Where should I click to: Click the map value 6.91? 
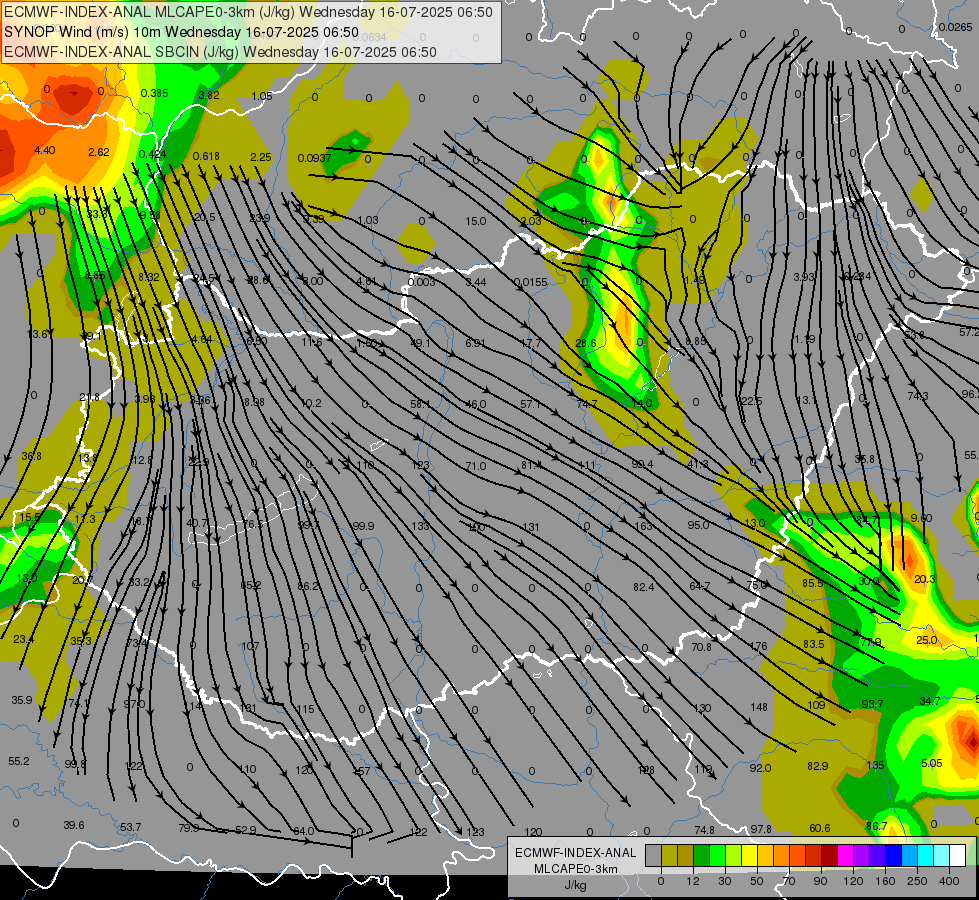pos(475,344)
